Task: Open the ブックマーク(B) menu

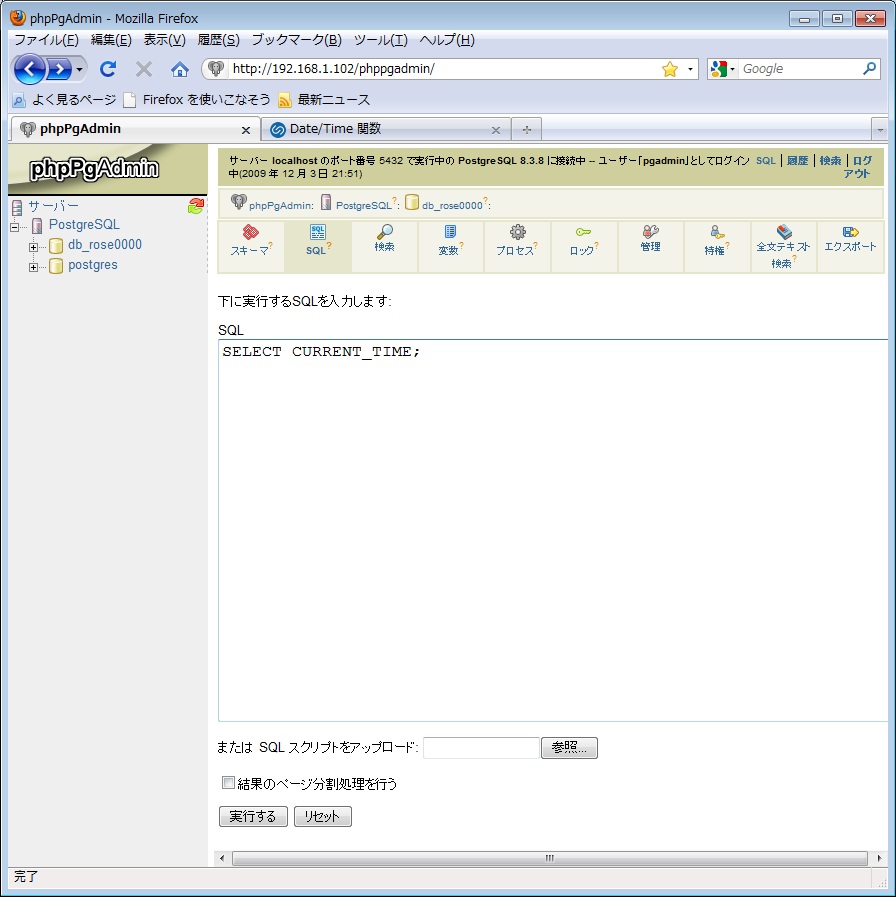Action: coord(296,40)
